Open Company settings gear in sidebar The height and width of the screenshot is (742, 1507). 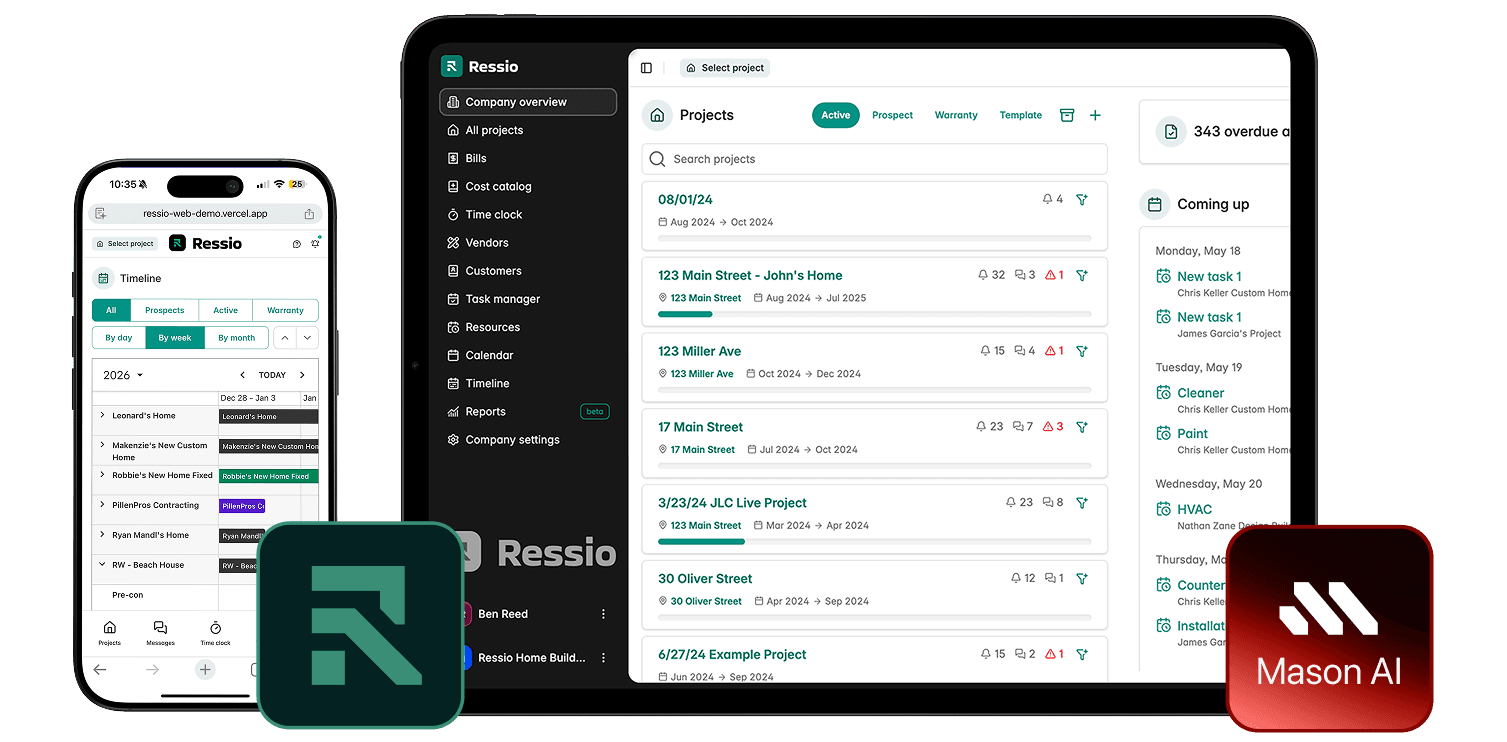[454, 440]
